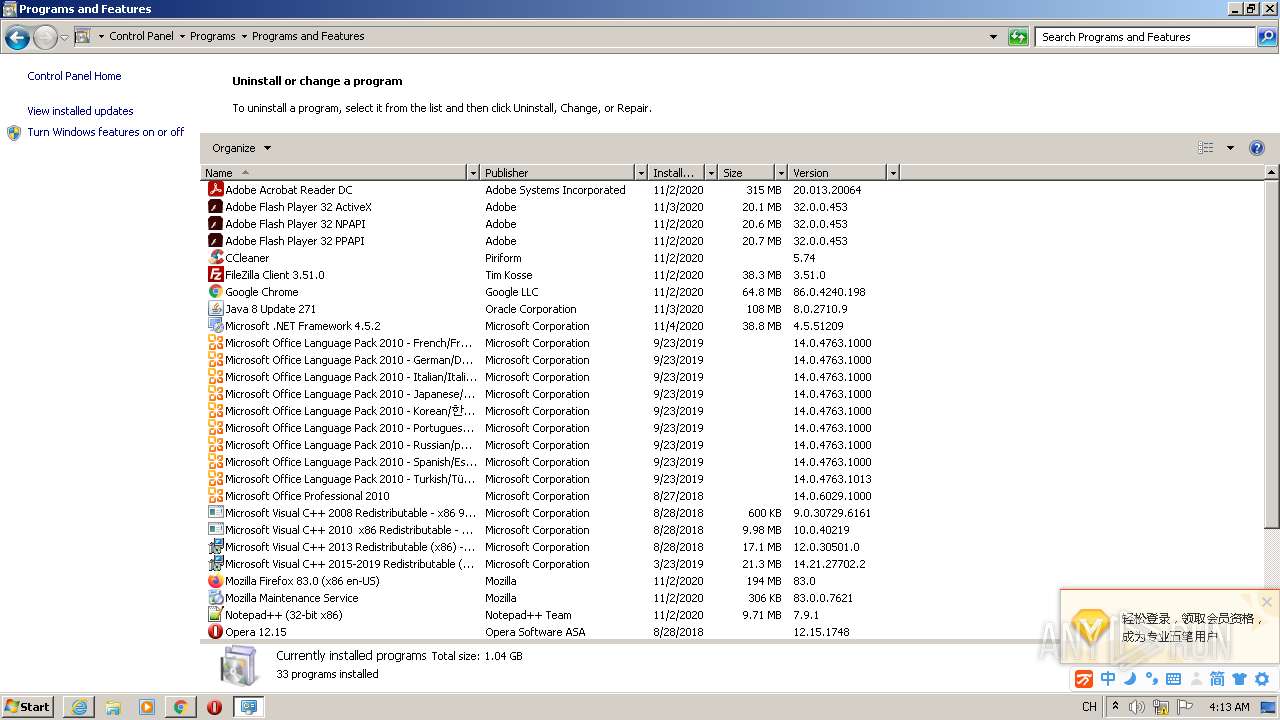The image size is (1280, 720).
Task: Click the vertical scrollbar of program list
Action: point(1272,355)
